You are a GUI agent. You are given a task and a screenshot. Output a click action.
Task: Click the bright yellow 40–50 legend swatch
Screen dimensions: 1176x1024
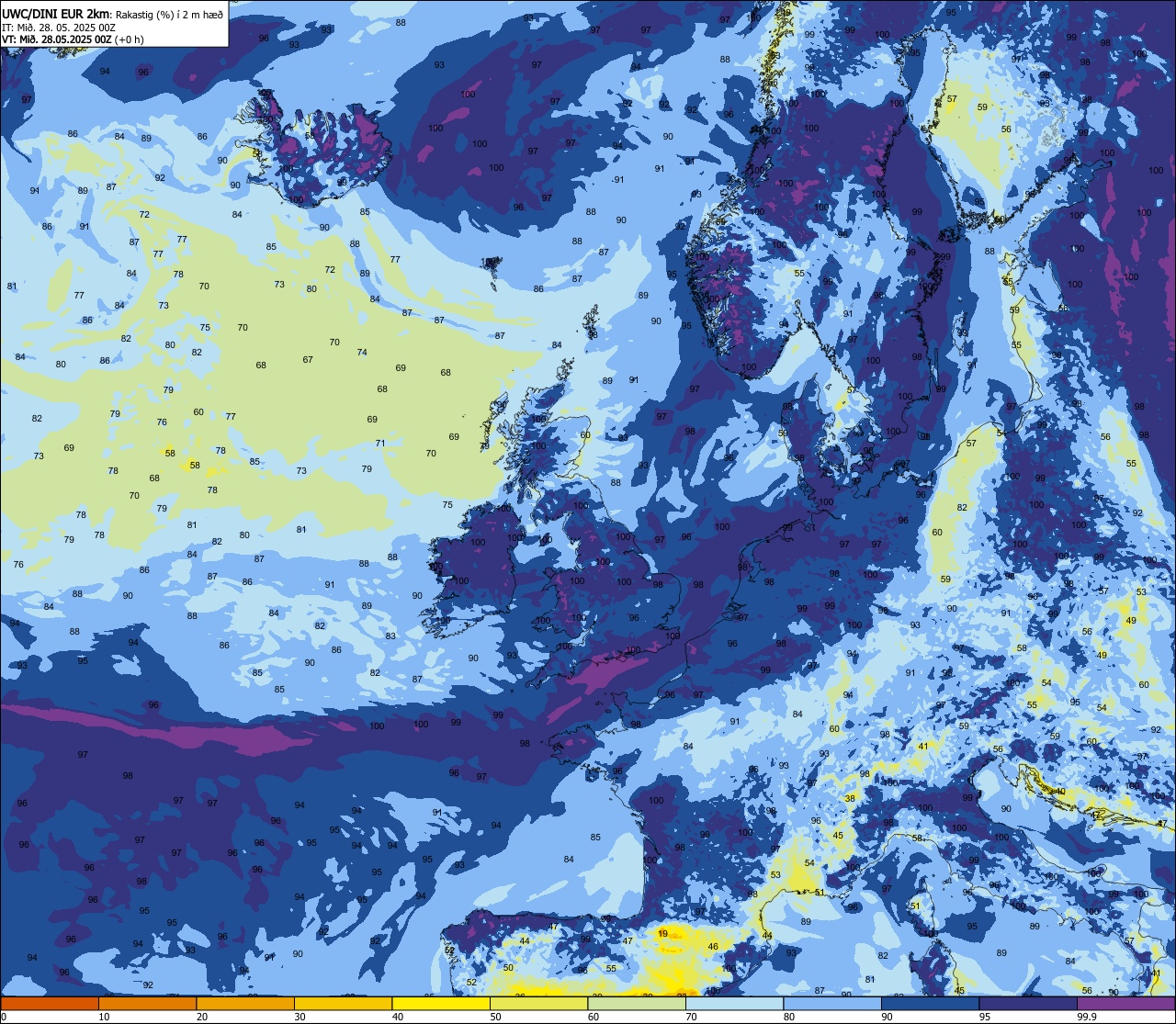coord(441,1003)
